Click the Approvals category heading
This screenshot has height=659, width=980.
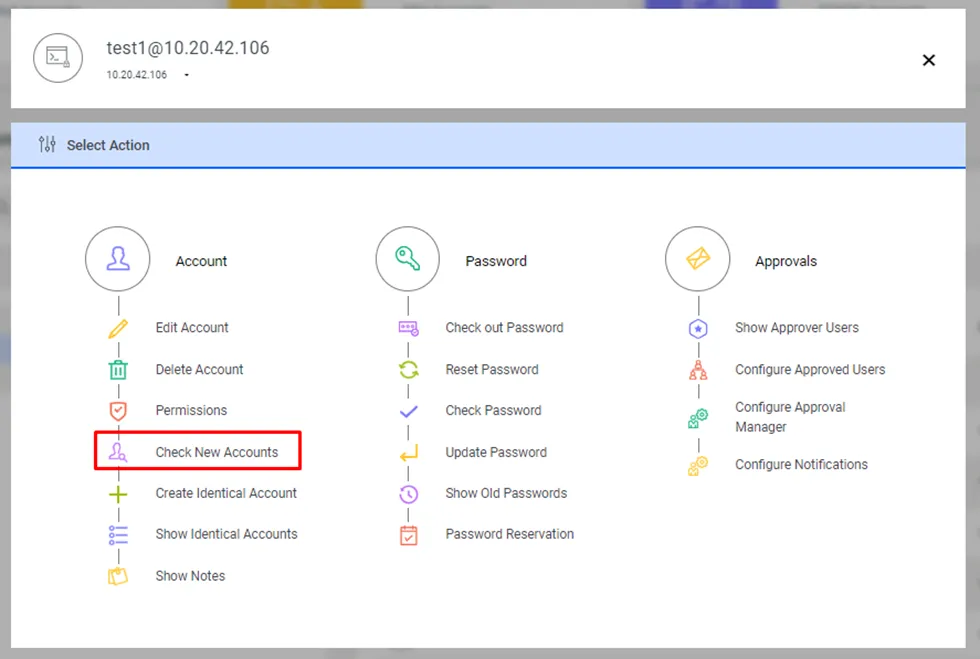pos(786,261)
